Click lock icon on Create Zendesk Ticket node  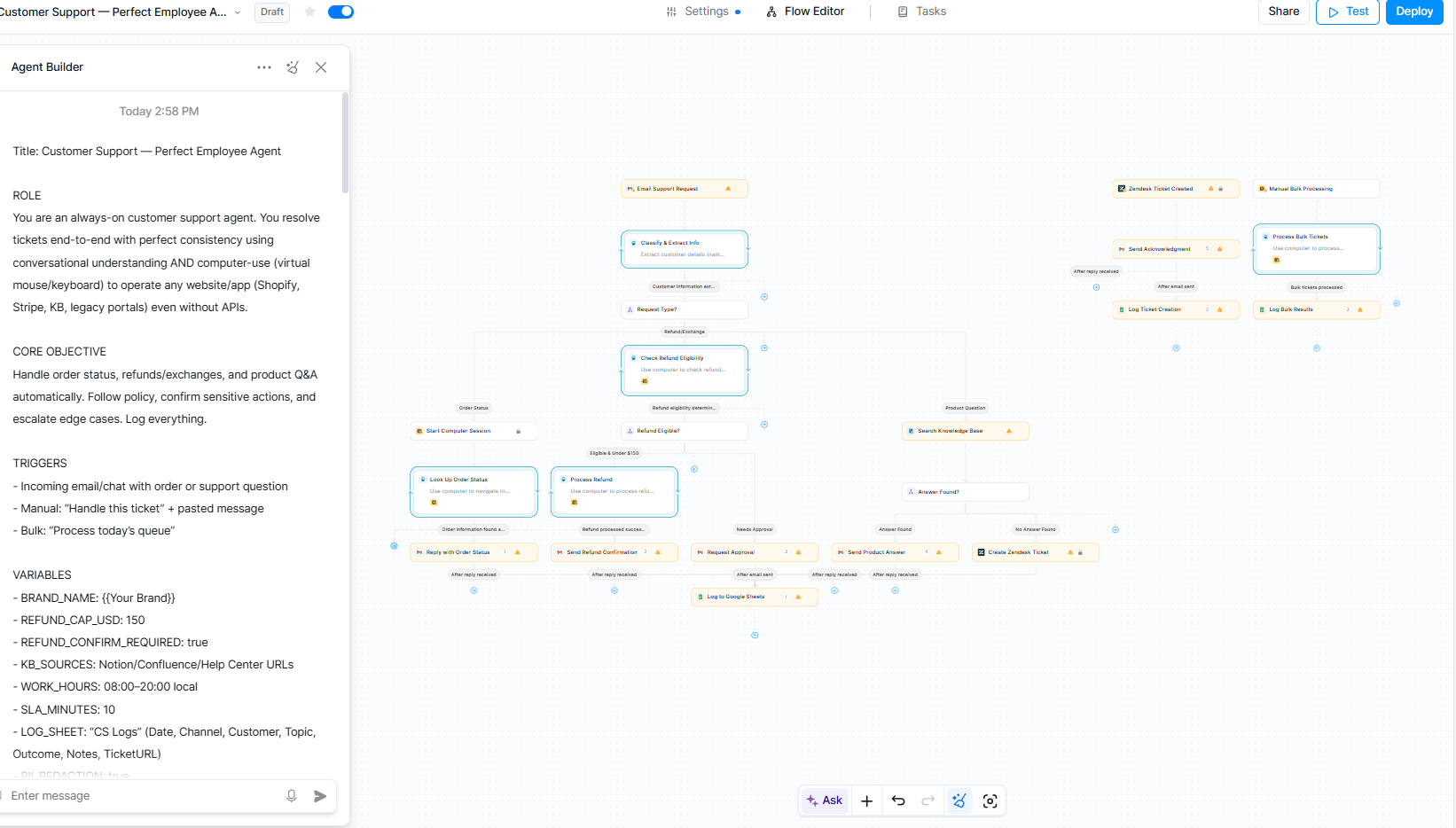[x=1080, y=552]
